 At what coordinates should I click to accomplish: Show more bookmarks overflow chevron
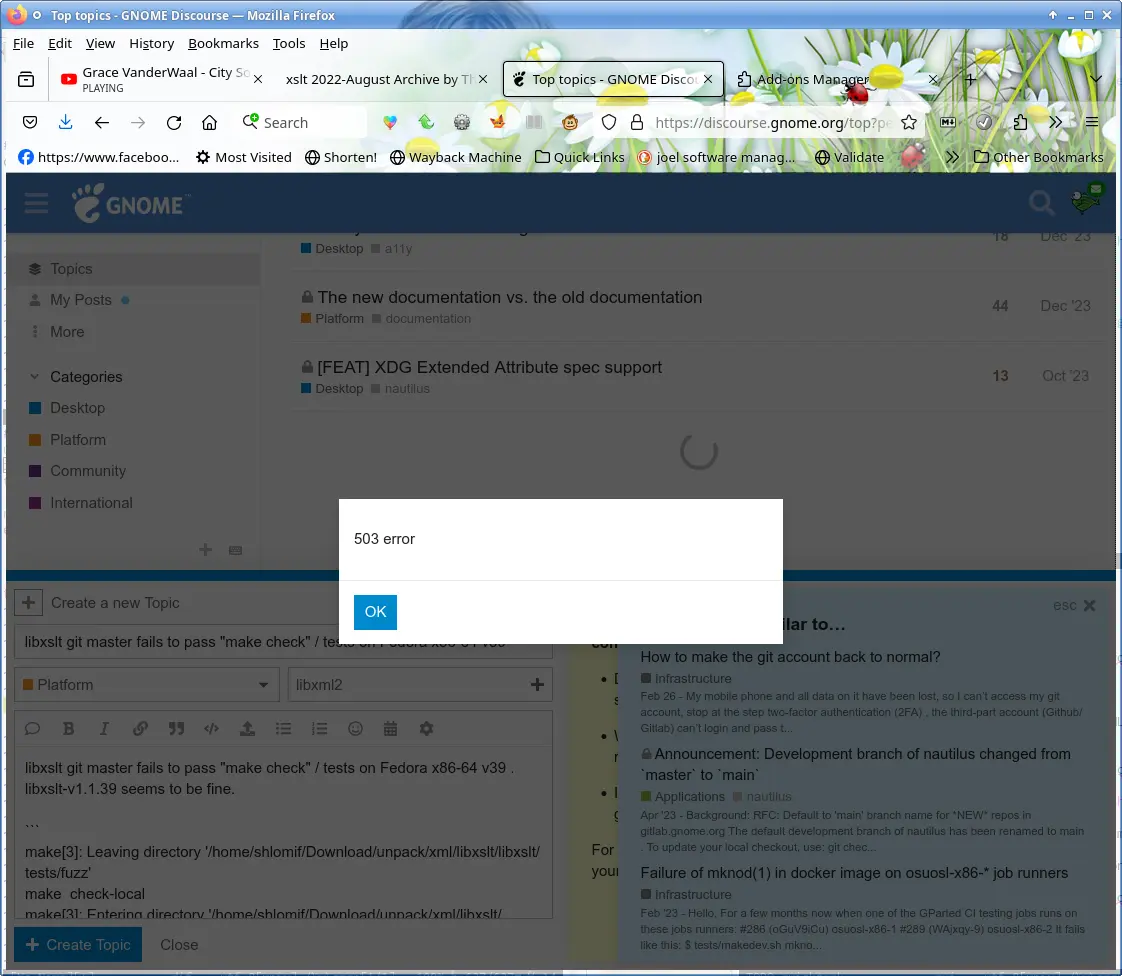point(952,157)
